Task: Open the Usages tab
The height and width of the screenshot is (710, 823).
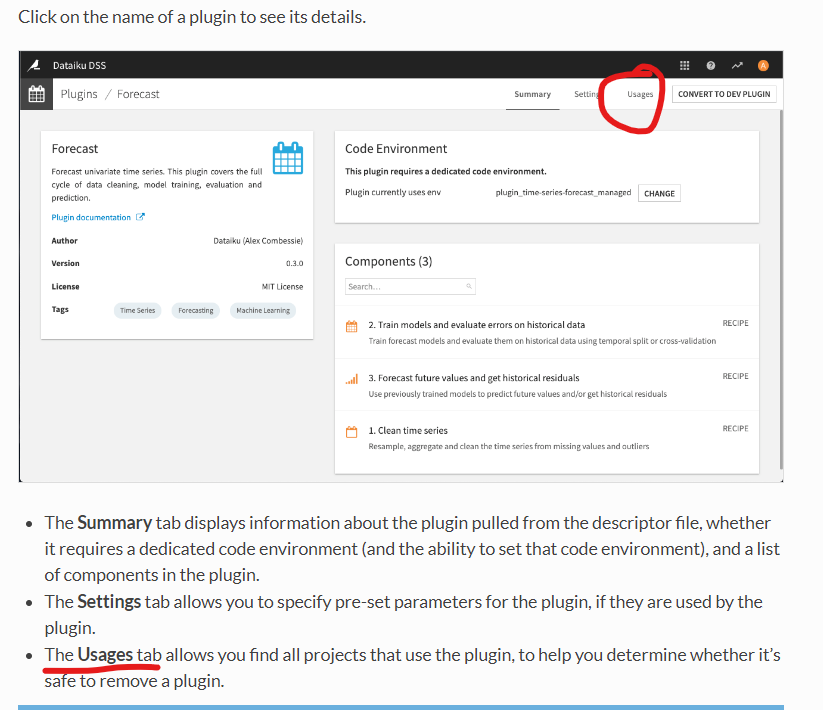Action: coord(640,94)
